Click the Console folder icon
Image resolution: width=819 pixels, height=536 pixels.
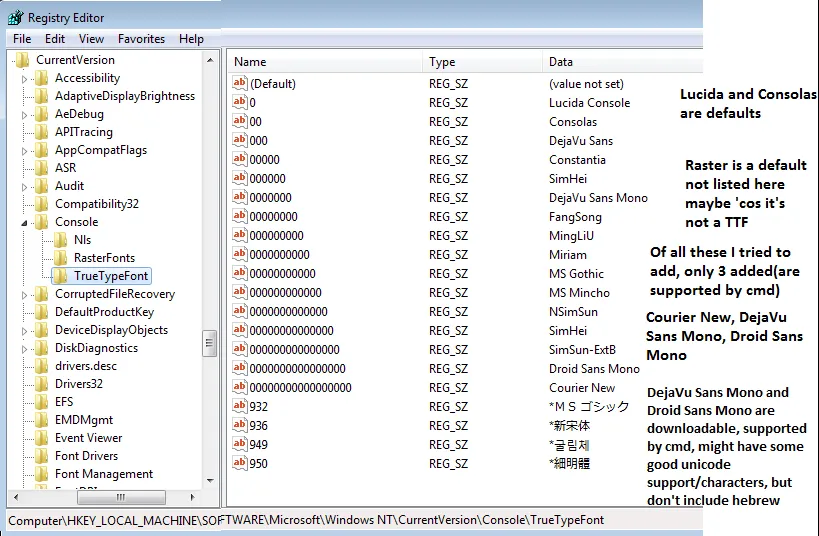coord(42,222)
